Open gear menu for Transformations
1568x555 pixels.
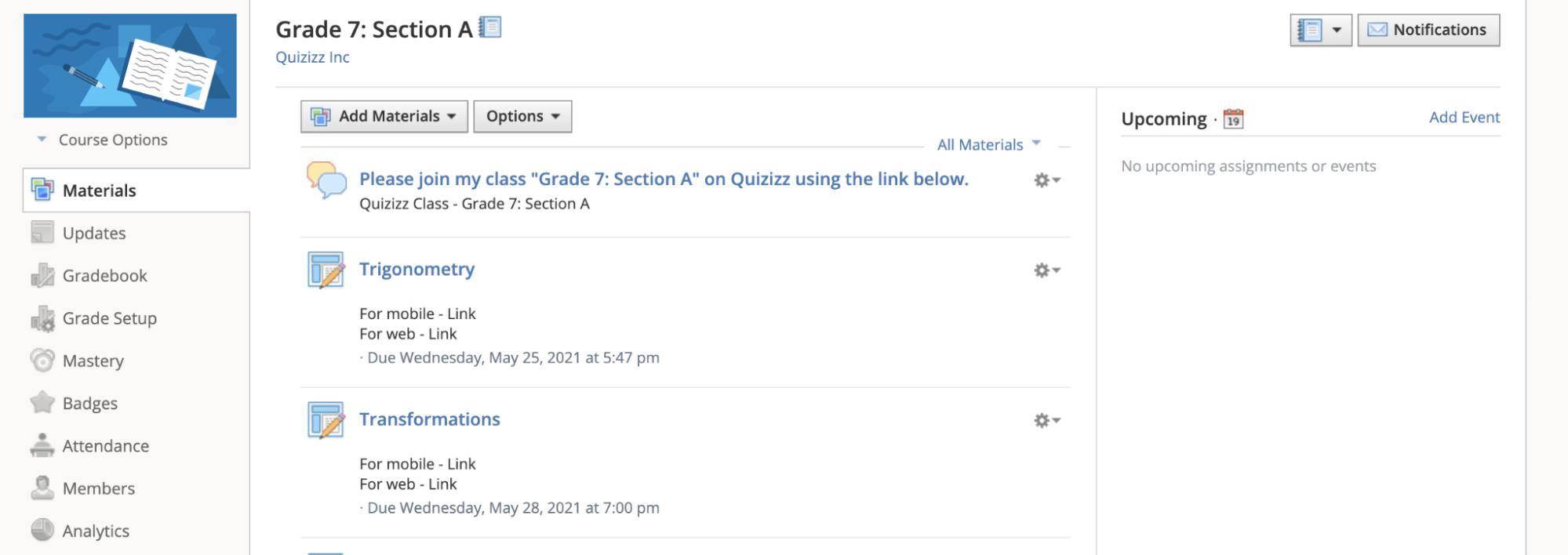1046,421
